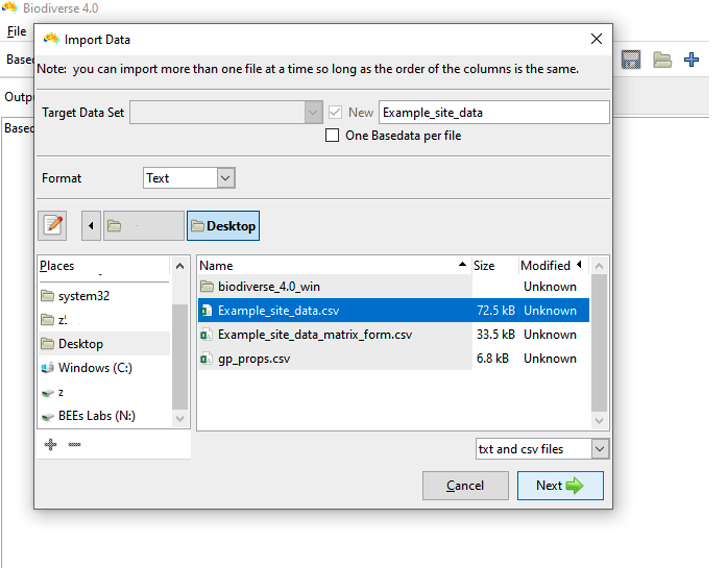Add bookmark with plus icon below Places
This screenshot has height=568, width=714.
[51, 444]
